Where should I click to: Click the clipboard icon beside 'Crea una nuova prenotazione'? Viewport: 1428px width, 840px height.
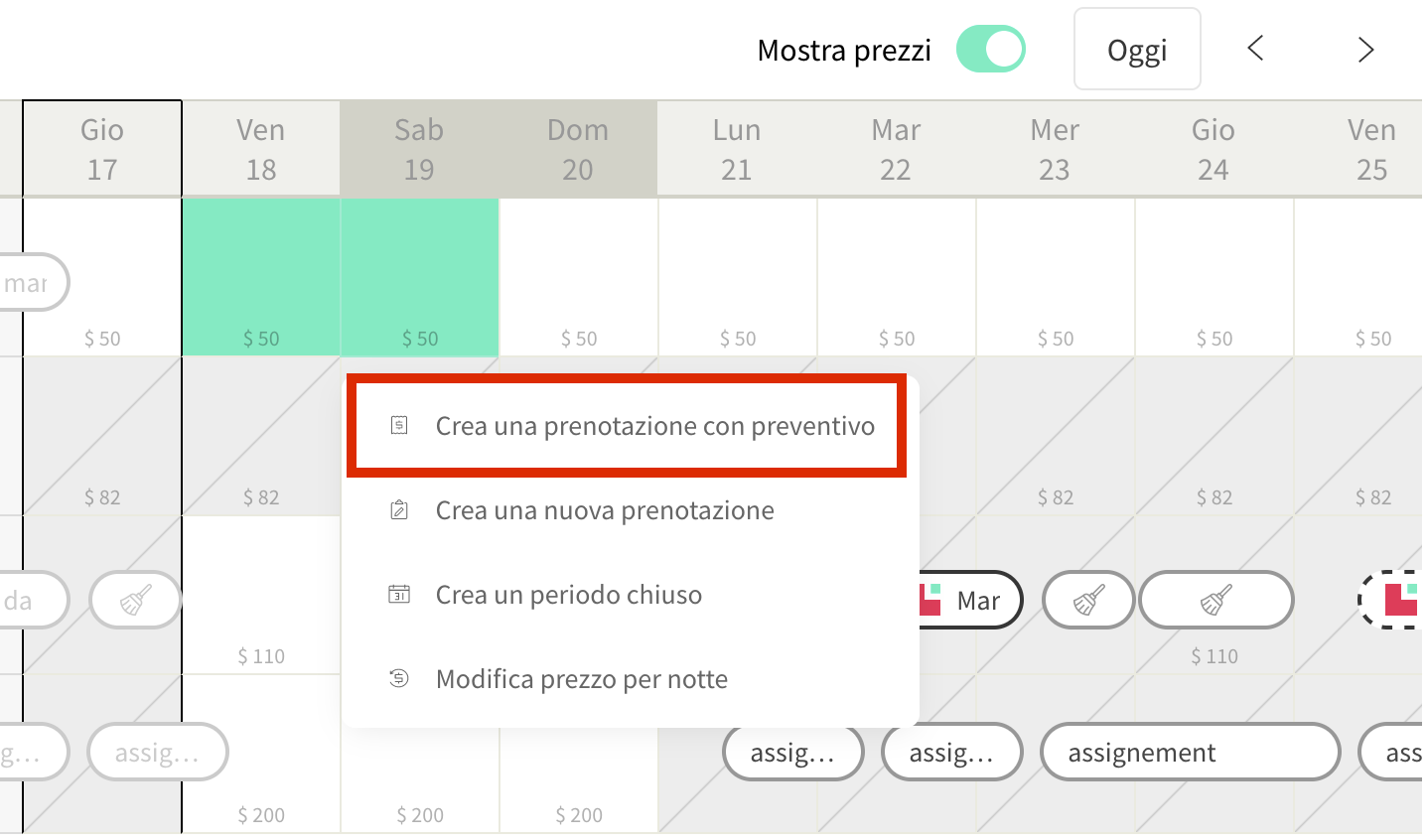(x=399, y=510)
